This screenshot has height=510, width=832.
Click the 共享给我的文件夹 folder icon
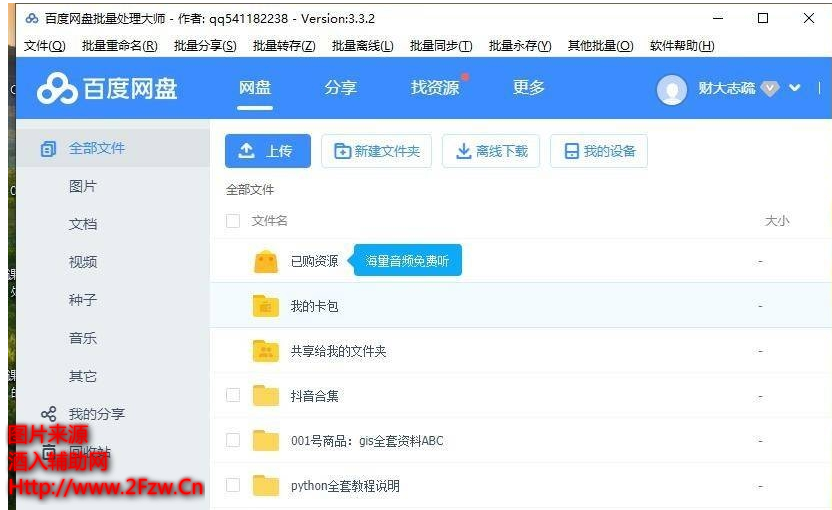tap(266, 351)
